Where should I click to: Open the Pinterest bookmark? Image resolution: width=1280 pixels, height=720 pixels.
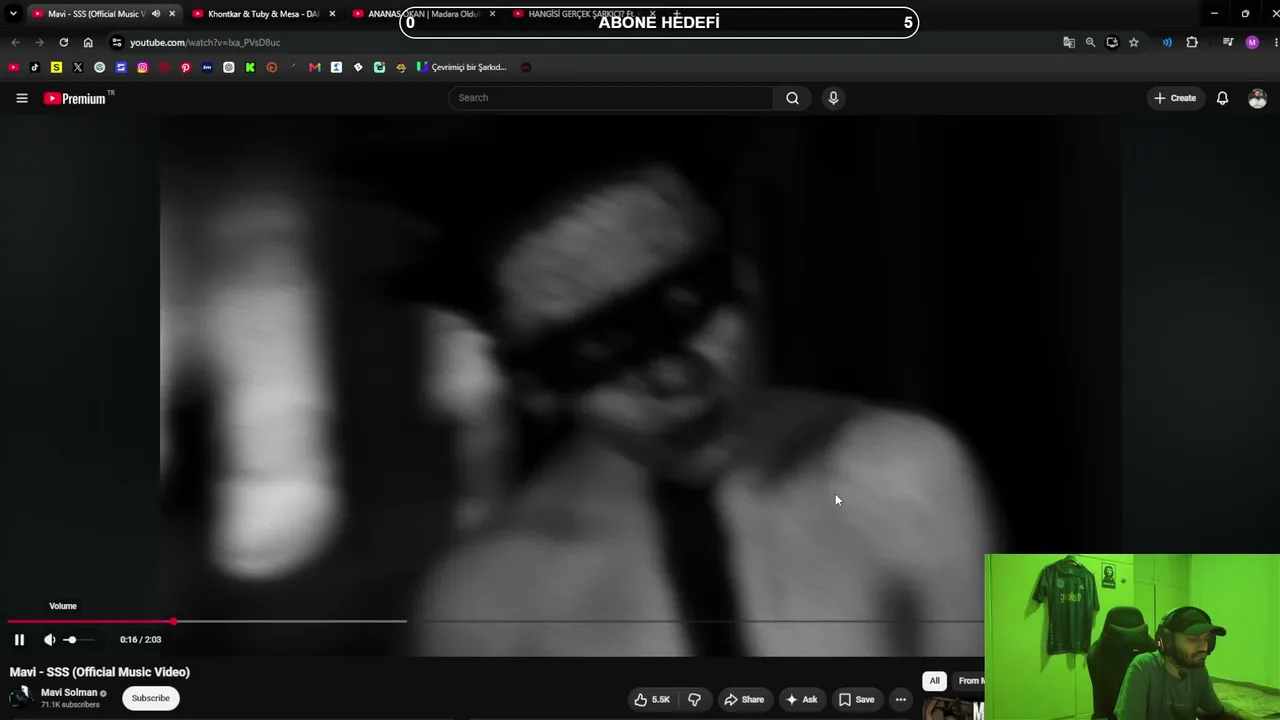186,67
